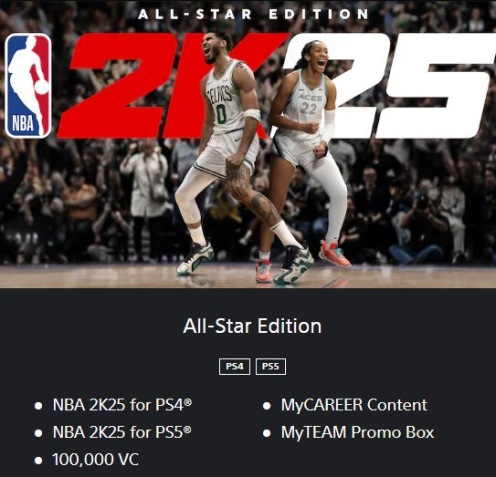Click the NBA logo badge
The image size is (496, 477).
28,85
